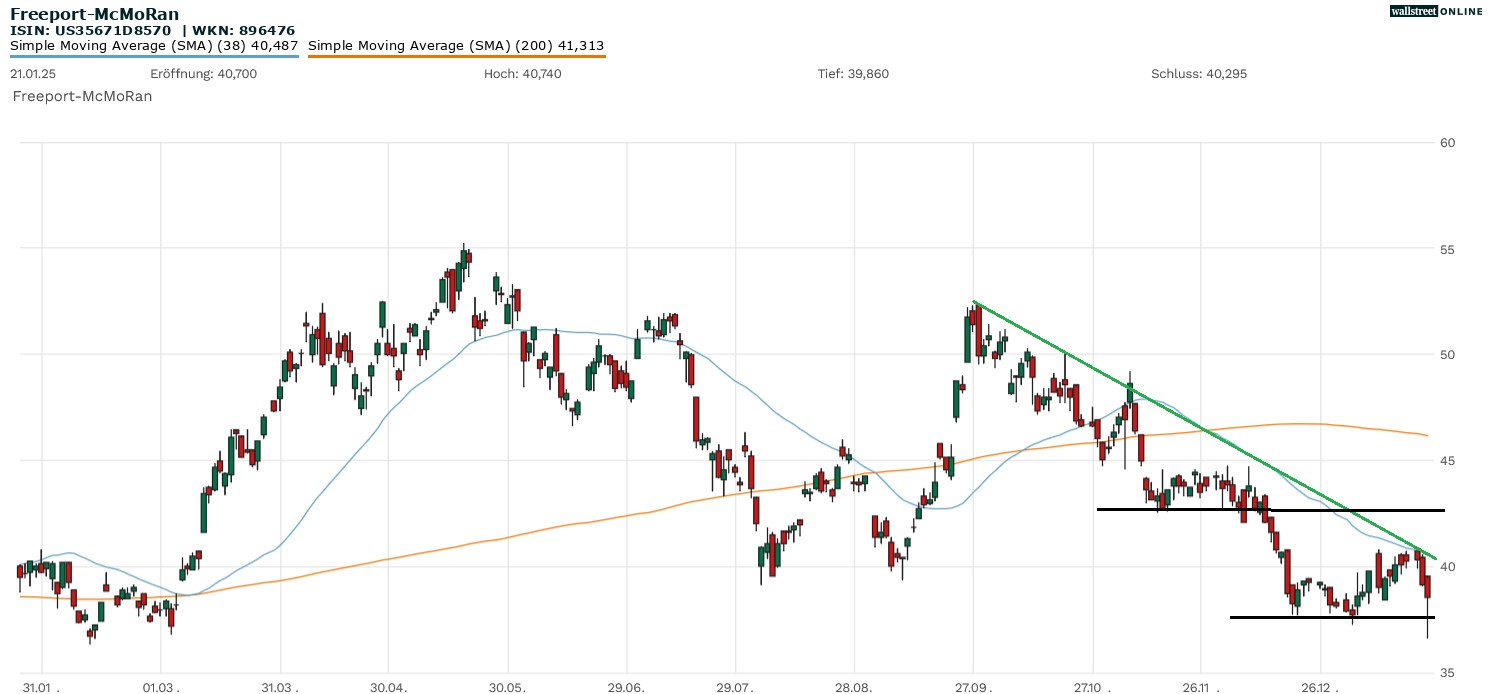Image resolution: width=1490 pixels, height=694 pixels.
Task: Click the y-axis label 40
Action: click(x=1448, y=567)
